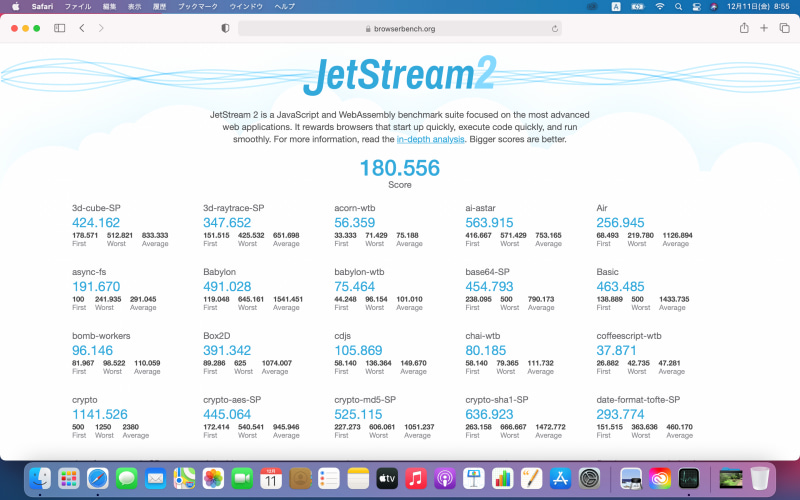Viewport: 800px width, 500px height.
Task: Open Preview from the Dock
Action: [631, 479]
